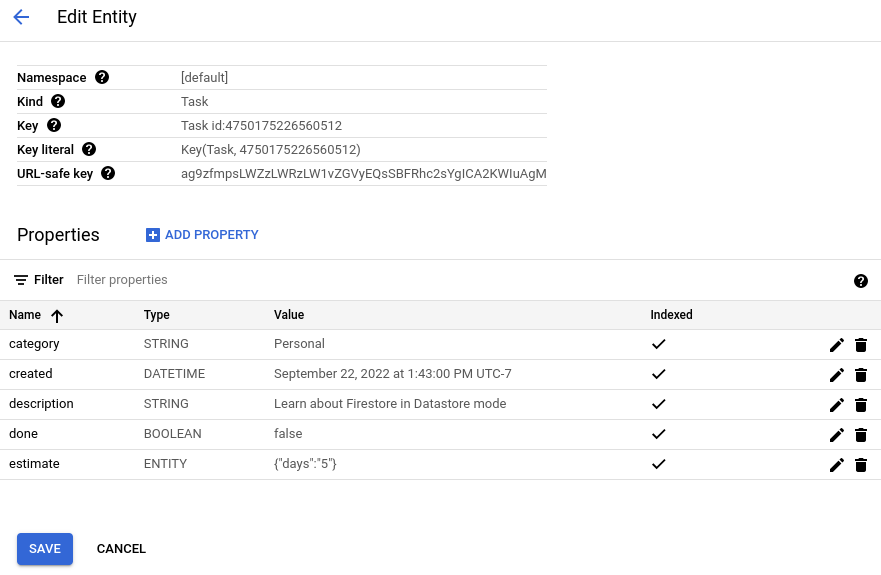
Task: Click the Filter list icon
Action: (21, 281)
